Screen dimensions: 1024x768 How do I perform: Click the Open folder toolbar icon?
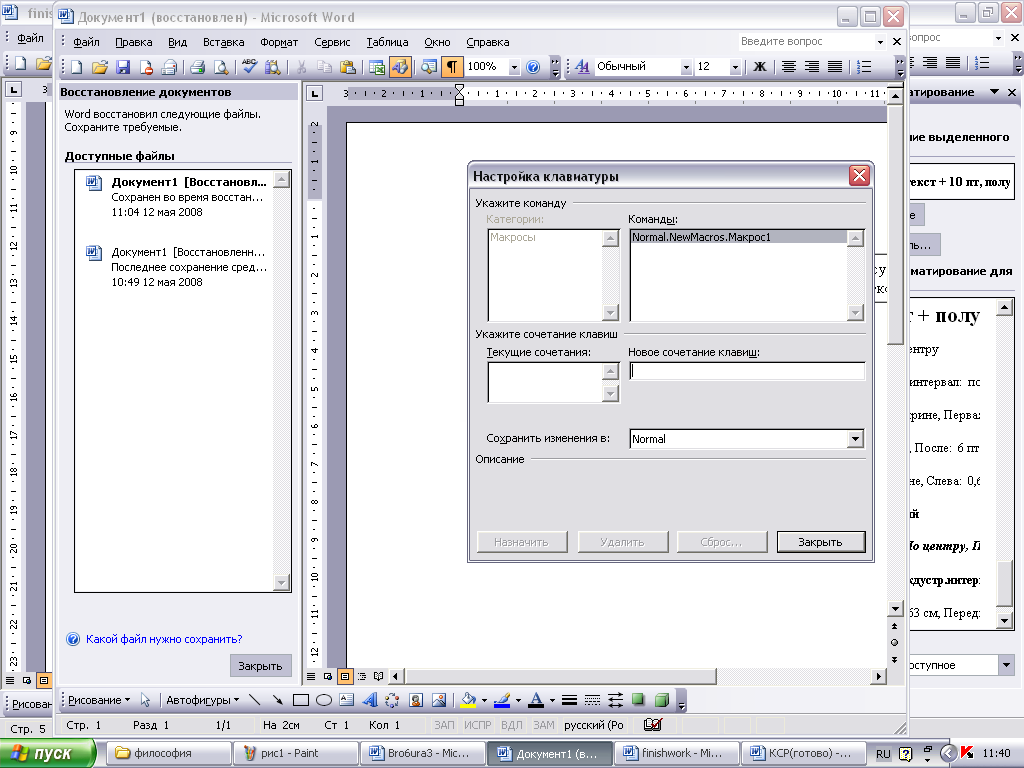100,67
